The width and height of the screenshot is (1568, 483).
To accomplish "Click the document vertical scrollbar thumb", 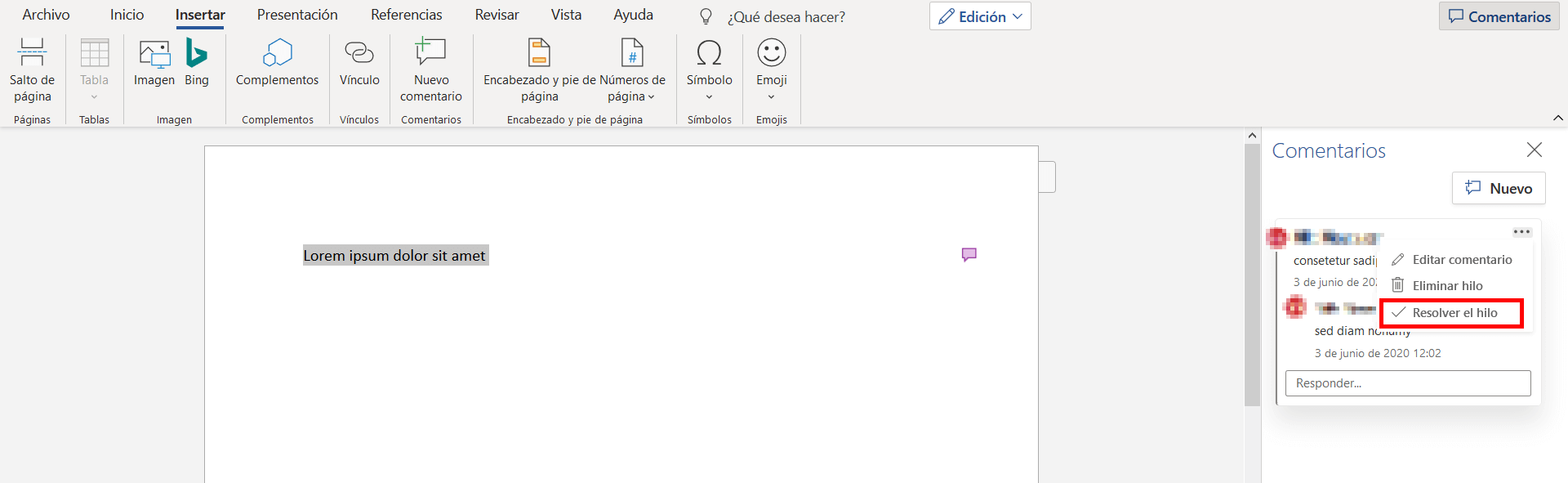I will pos(1252,275).
